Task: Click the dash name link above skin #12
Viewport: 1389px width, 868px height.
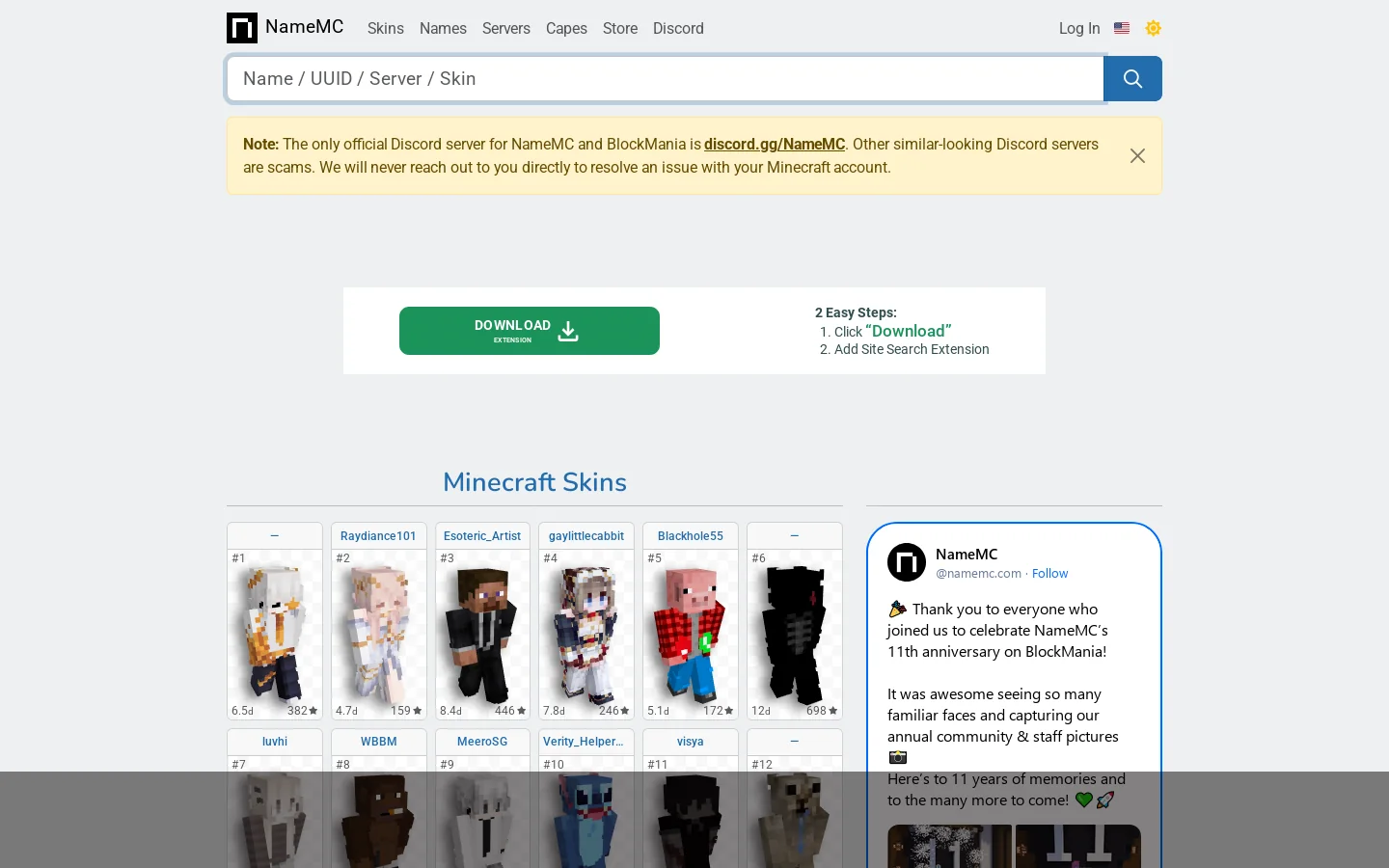Action: click(795, 742)
